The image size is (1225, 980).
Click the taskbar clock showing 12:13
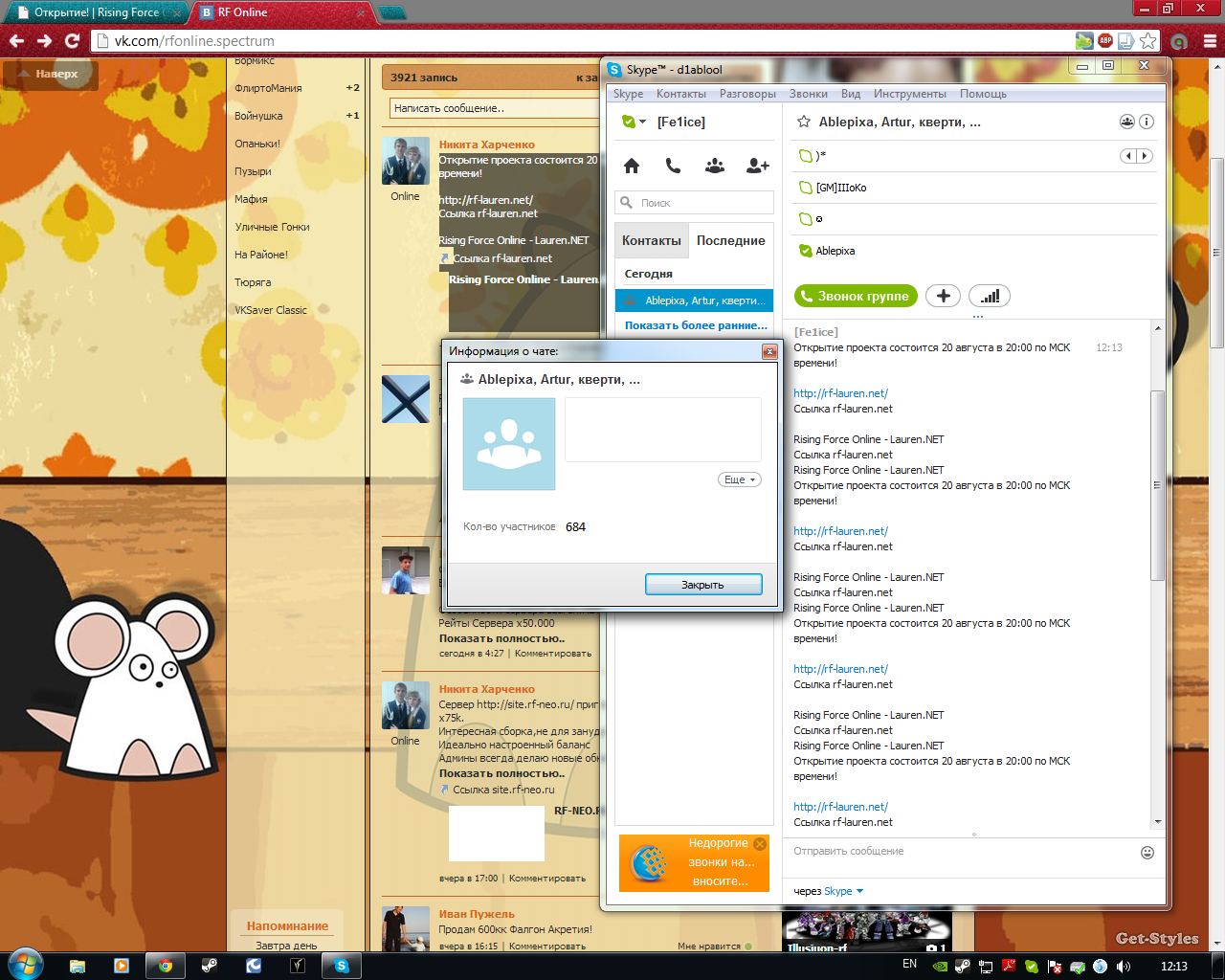tap(1173, 966)
